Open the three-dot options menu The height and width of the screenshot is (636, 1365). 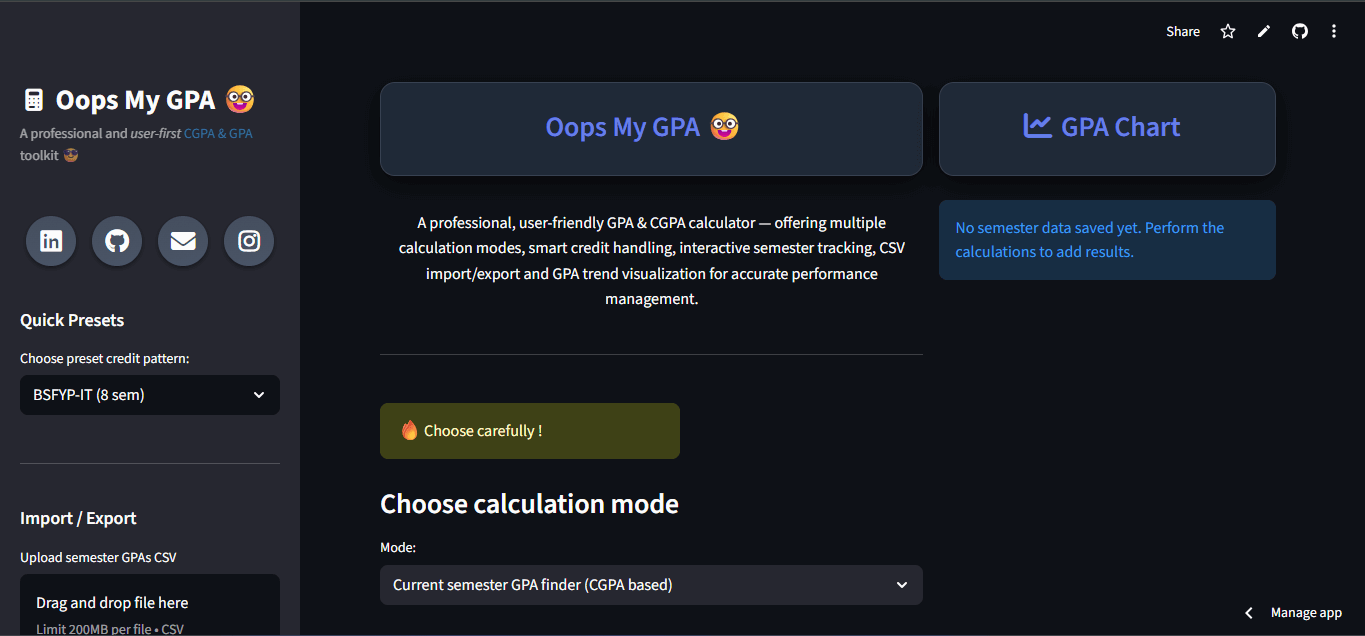click(1334, 31)
